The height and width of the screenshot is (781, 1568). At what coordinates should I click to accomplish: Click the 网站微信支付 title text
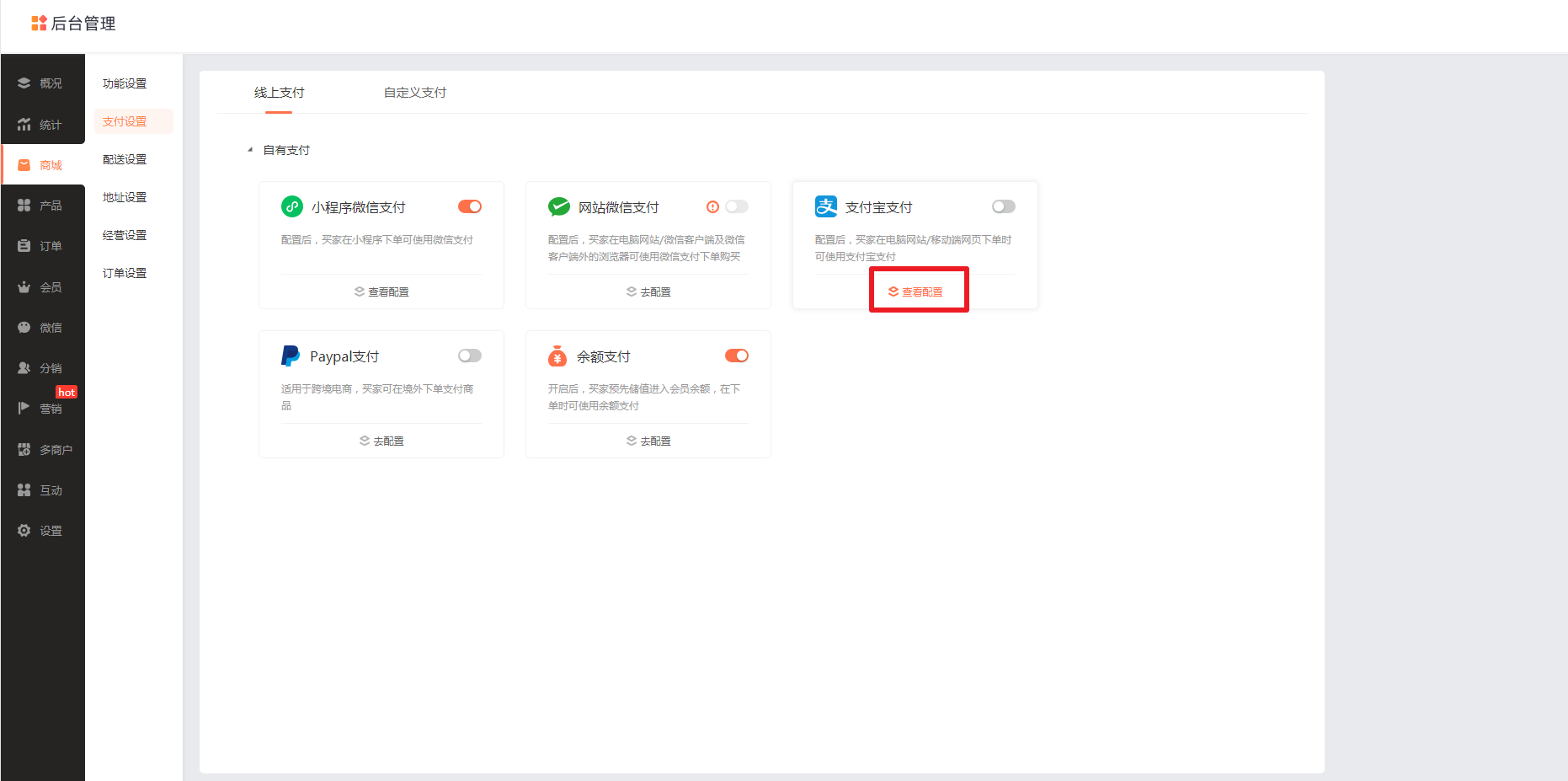click(x=619, y=207)
